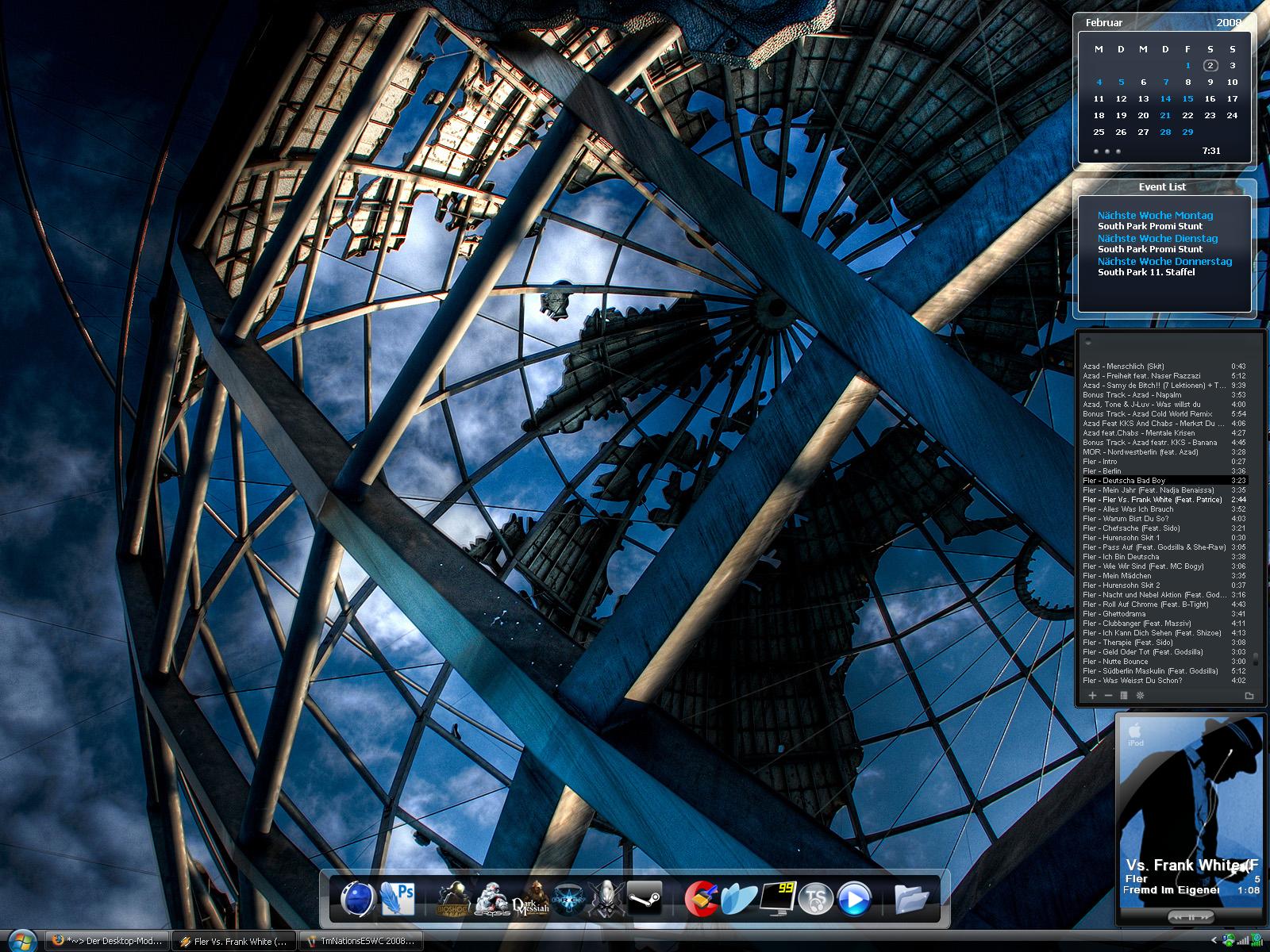Add a track with the playlist plus button
Image resolution: width=1270 pixels, height=952 pixels.
pyautogui.click(x=1092, y=696)
